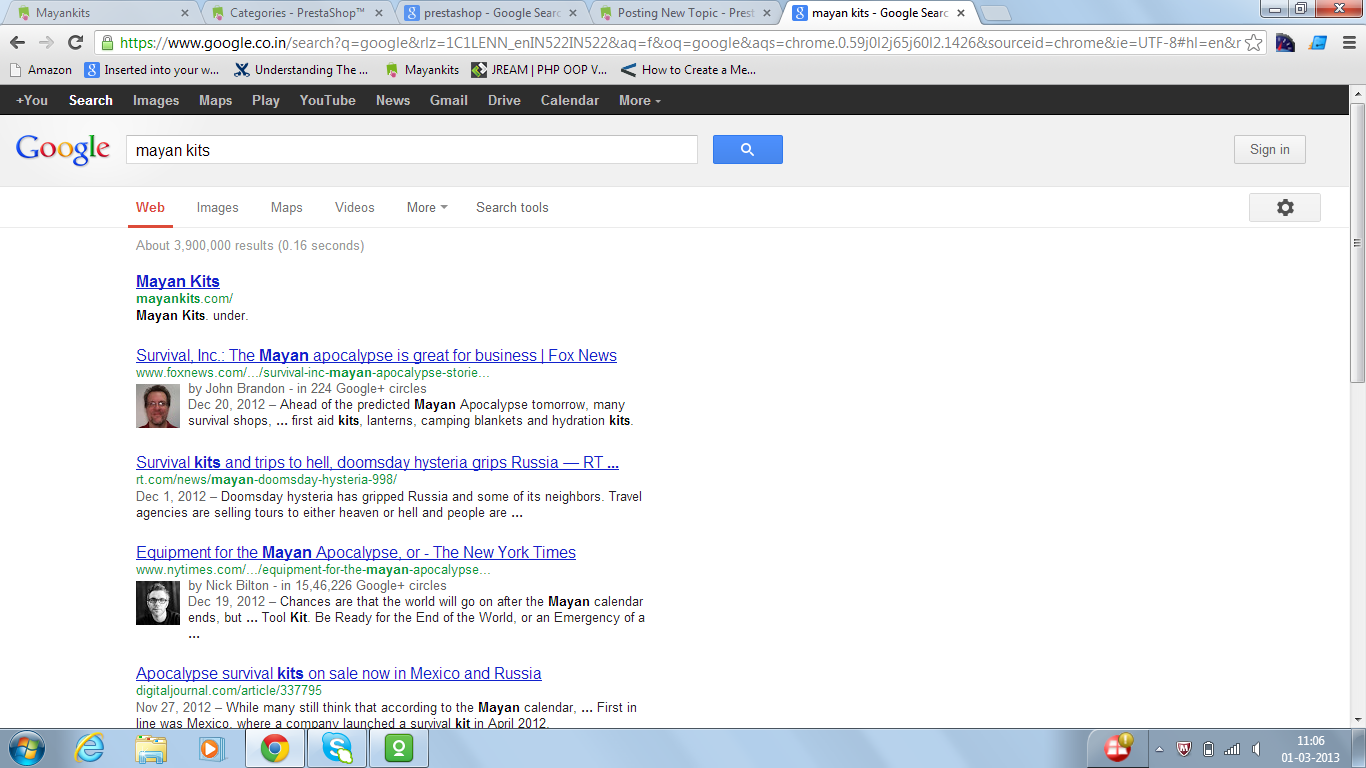Close the Posting New Topic tab
This screenshot has width=1366, height=768.
tap(766, 13)
